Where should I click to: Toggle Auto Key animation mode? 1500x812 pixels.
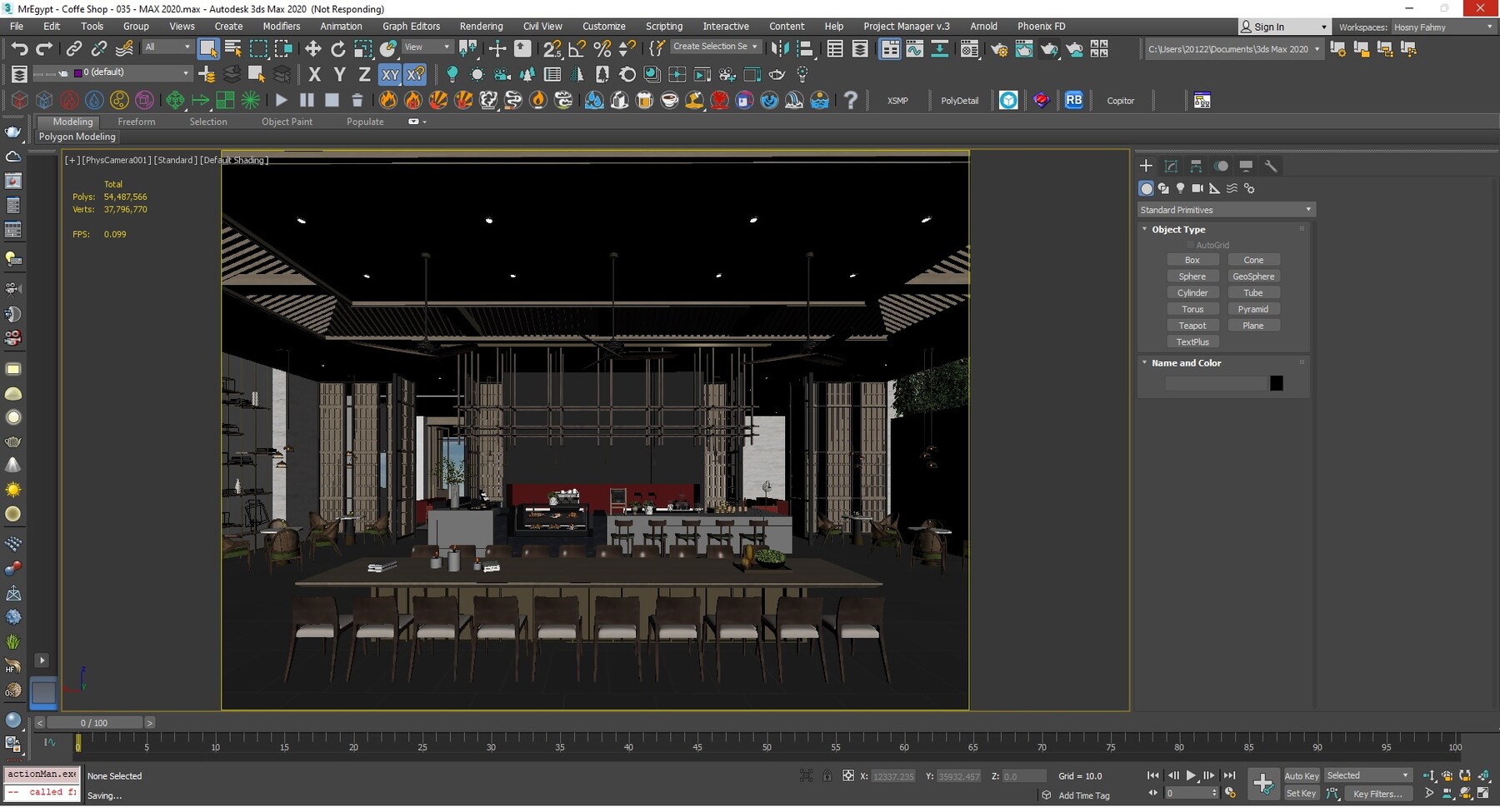[1301, 775]
